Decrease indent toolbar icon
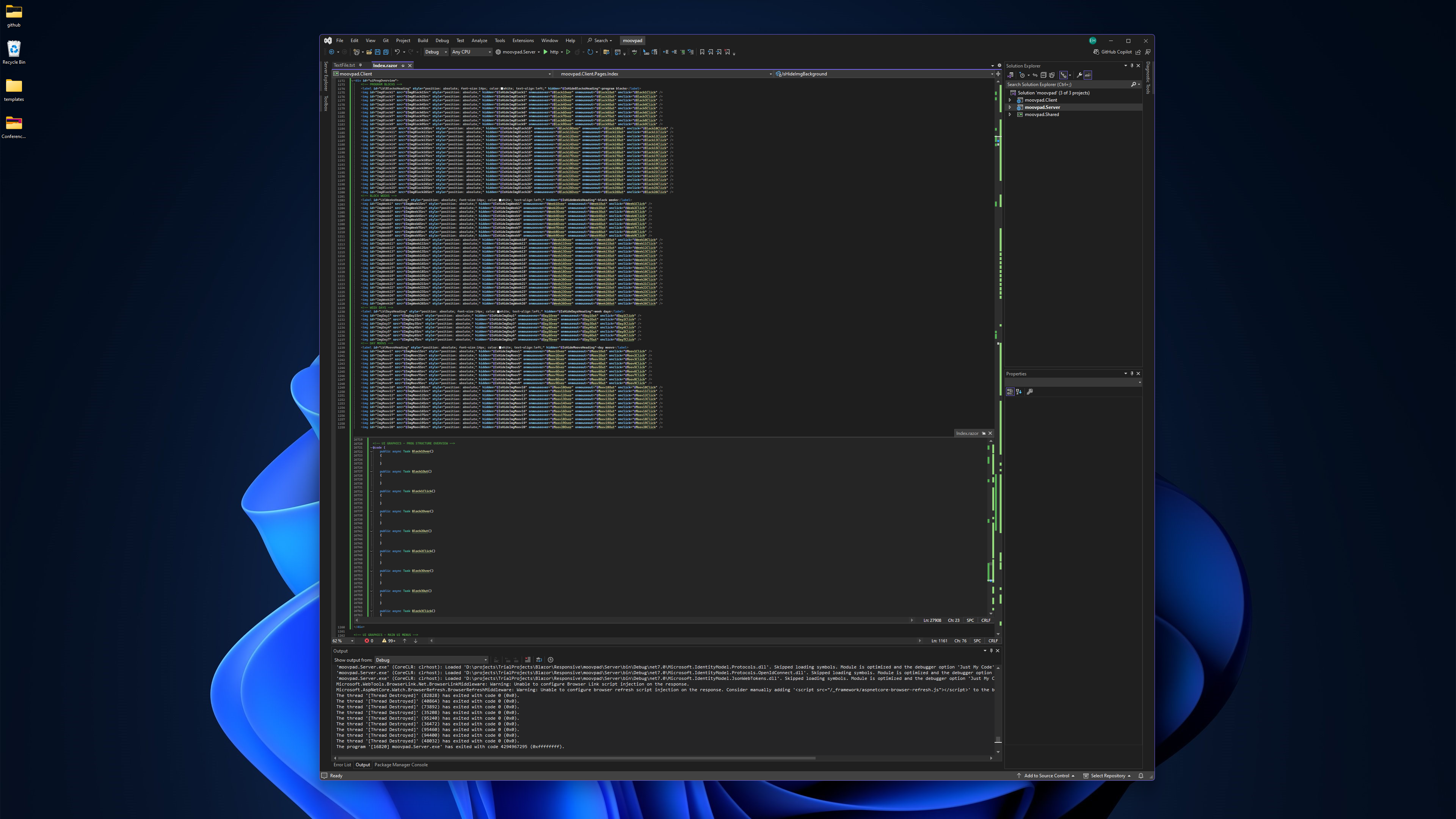 point(666,52)
